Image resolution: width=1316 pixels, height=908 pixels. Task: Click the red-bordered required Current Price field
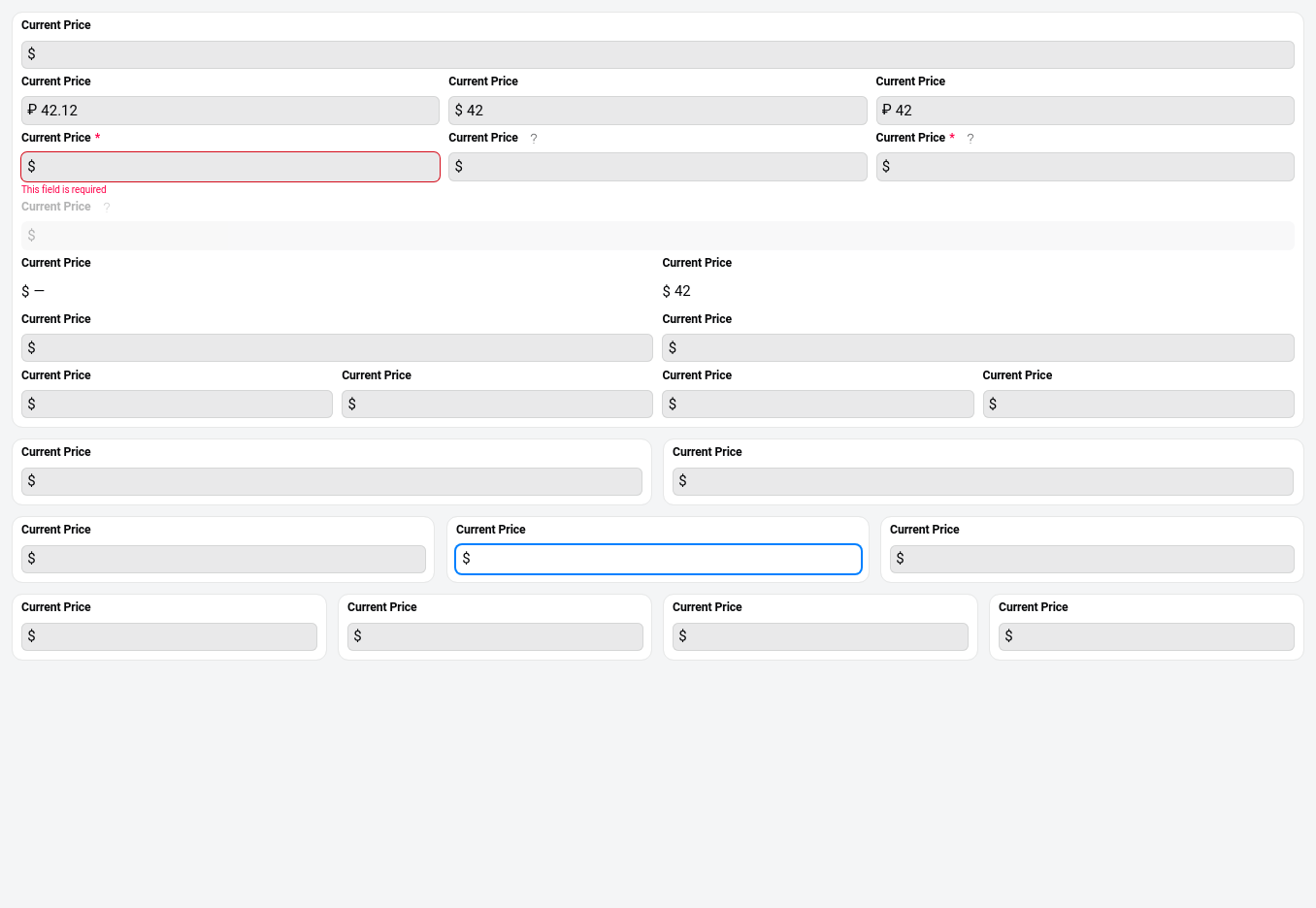tap(230, 167)
